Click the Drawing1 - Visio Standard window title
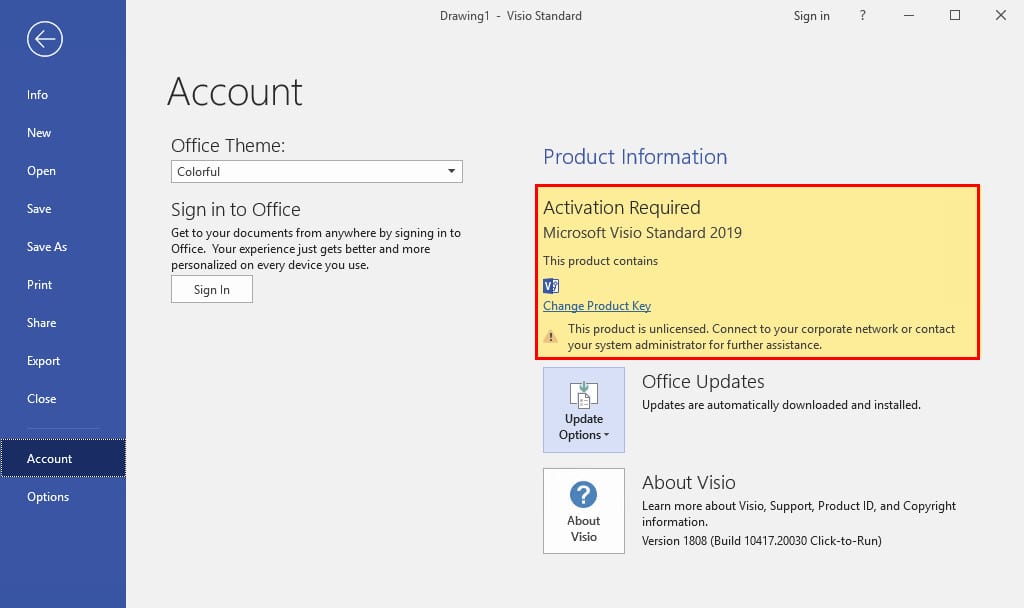 511,16
